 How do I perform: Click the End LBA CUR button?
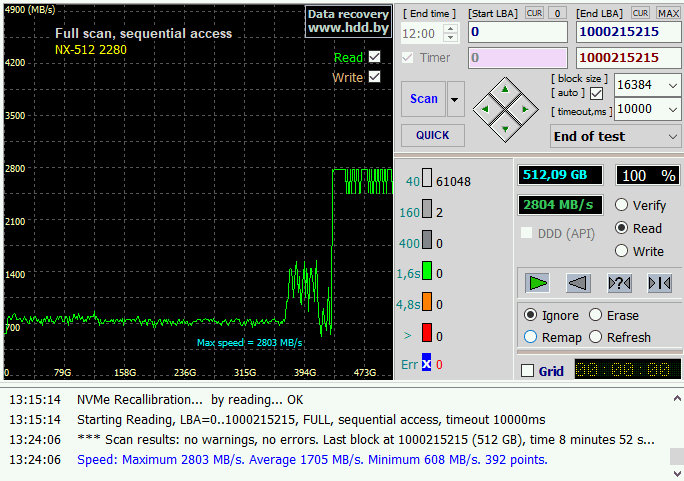(640, 13)
